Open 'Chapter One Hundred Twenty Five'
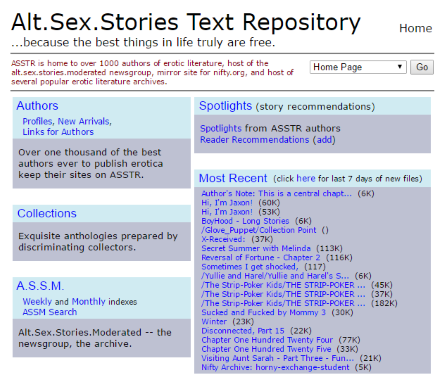The height and width of the screenshot is (380, 445). point(266,349)
